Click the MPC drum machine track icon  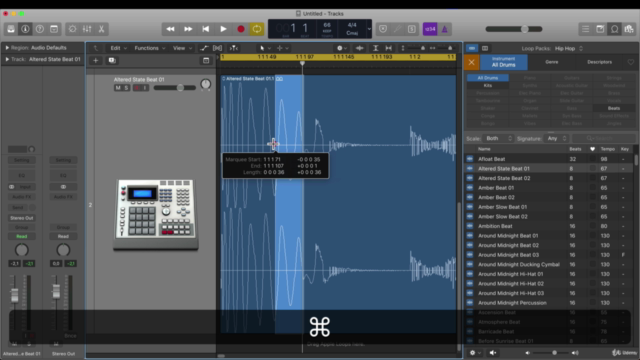coord(156,214)
